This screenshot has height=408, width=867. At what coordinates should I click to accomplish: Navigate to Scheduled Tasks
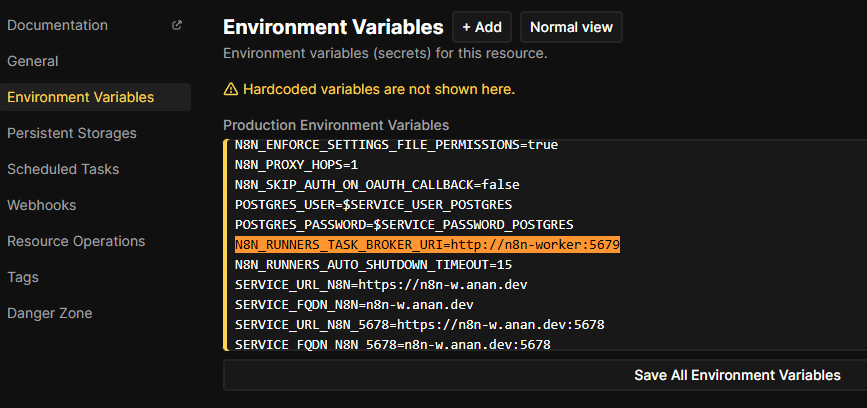[x=63, y=169]
